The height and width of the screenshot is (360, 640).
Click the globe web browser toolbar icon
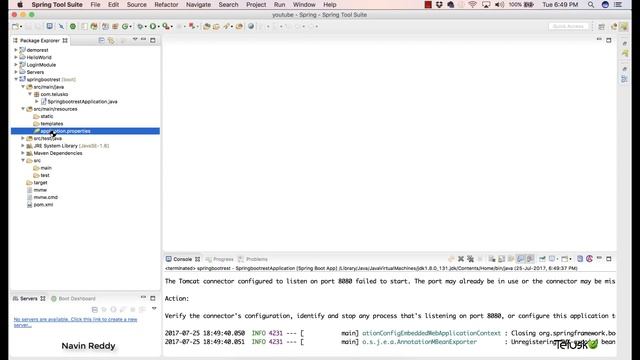[x=251, y=27]
